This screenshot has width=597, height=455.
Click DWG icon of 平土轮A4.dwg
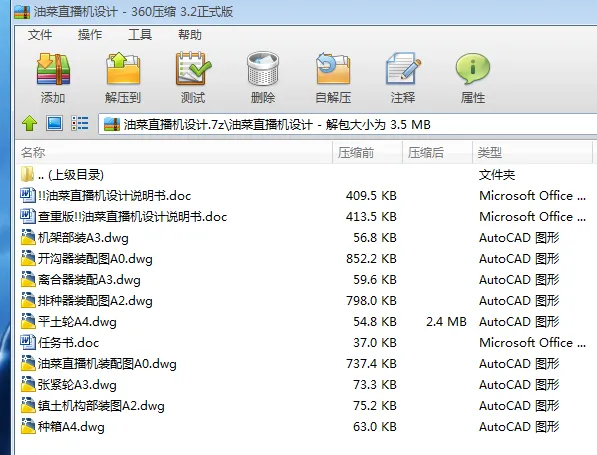click(x=28, y=321)
